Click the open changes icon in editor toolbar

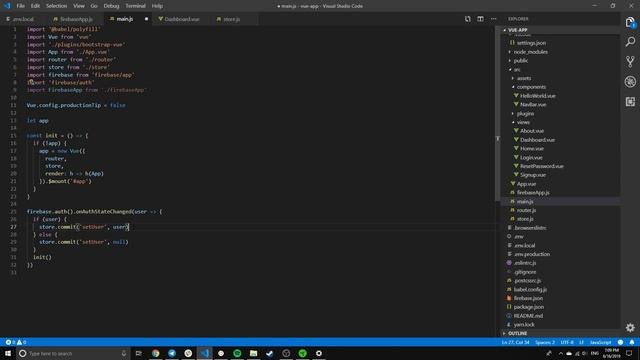click(x=468, y=19)
